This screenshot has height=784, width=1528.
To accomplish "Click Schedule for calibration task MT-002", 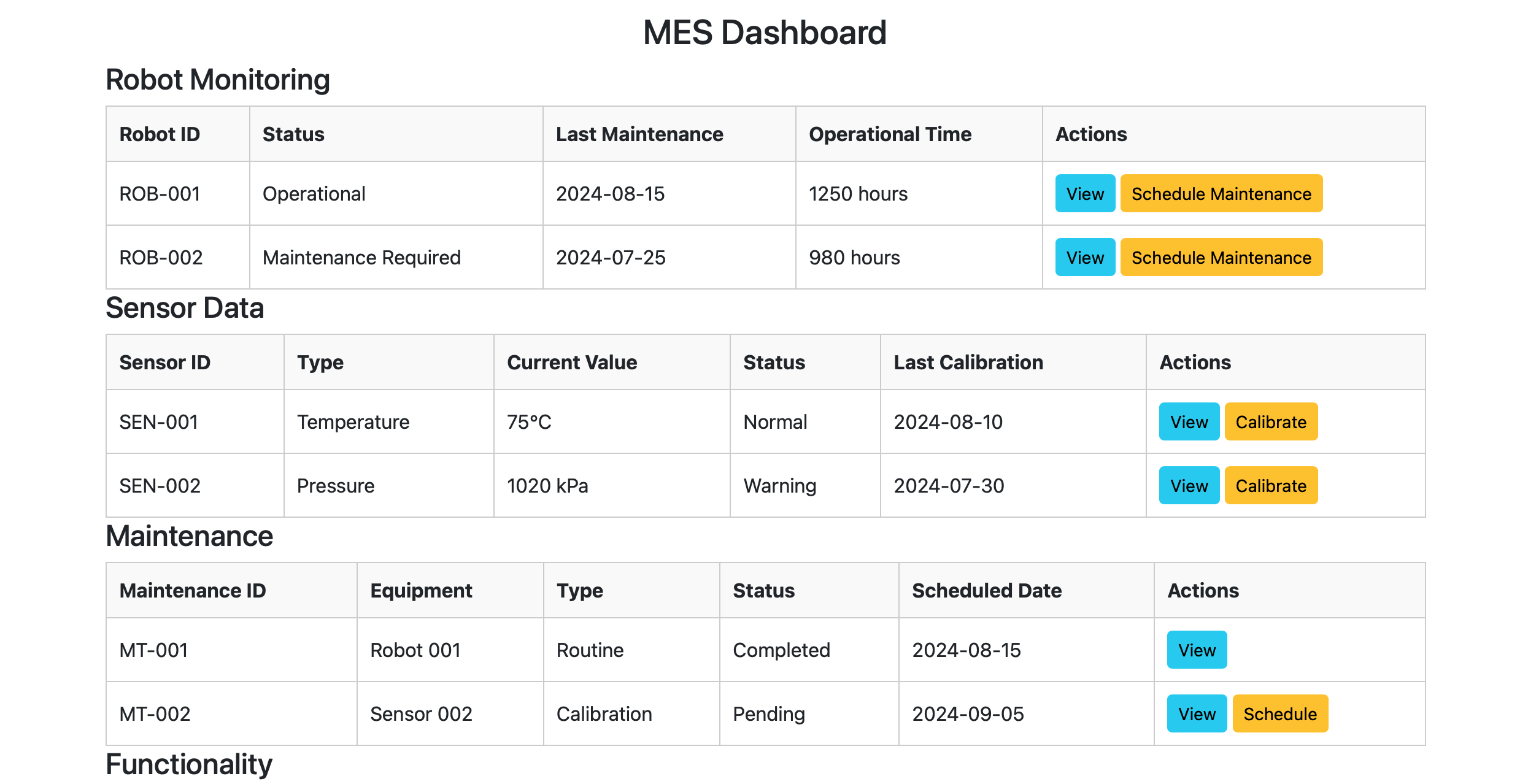I will coord(1280,713).
